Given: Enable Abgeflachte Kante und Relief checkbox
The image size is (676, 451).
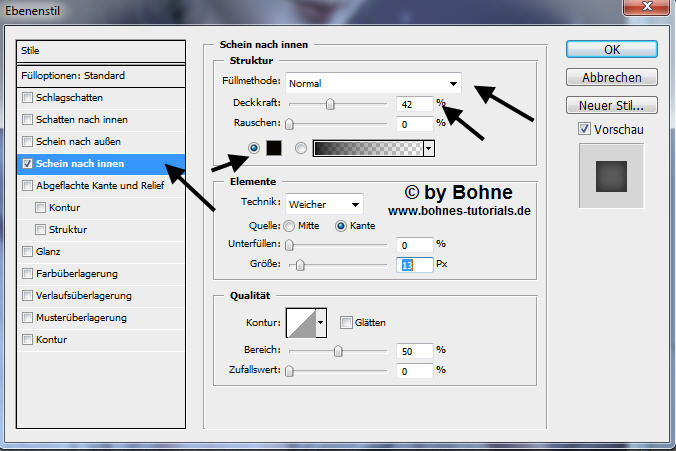Looking at the screenshot, I should (x=28, y=185).
